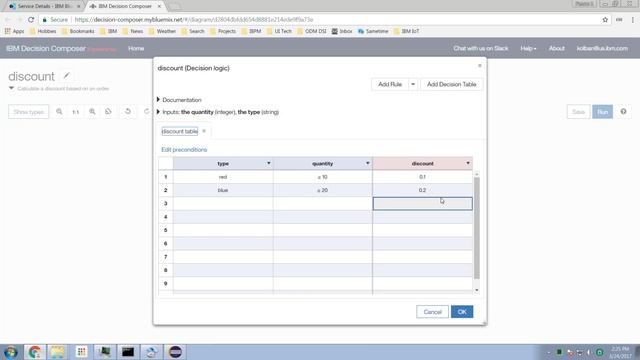Open the Inbox bookmark
This screenshot has width=640, height=360.
(x=342, y=31)
